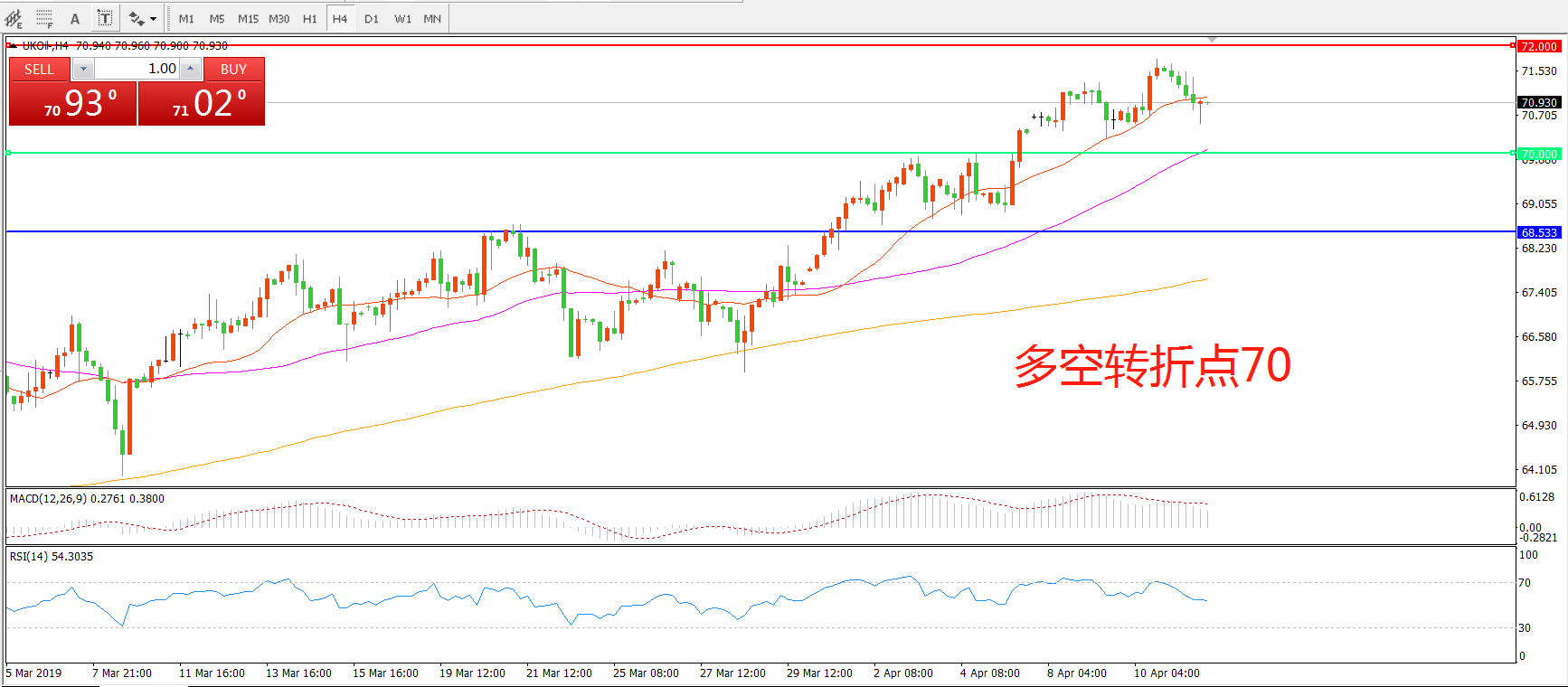Click the BUY button
The height and width of the screenshot is (687, 1568).
233,70
